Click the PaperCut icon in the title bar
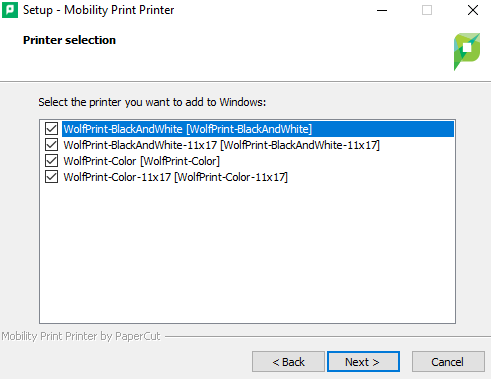 tap(10, 10)
